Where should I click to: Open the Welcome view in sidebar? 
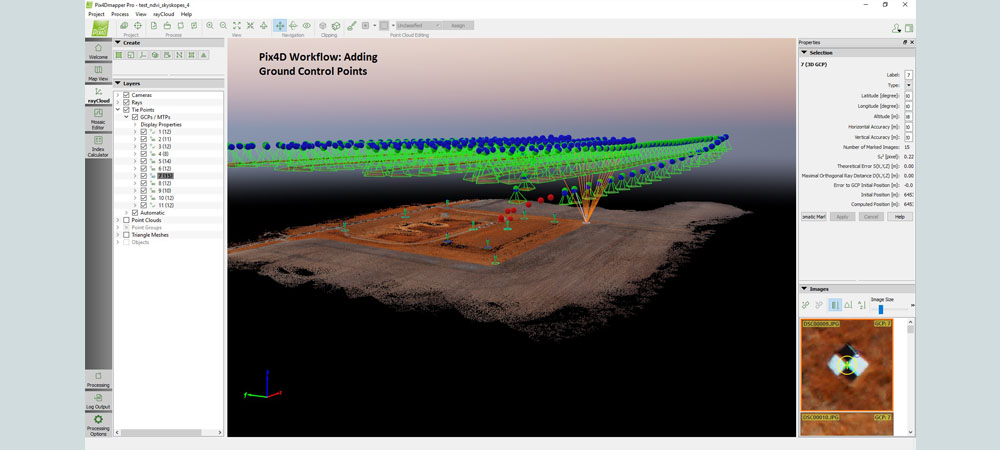point(98,51)
